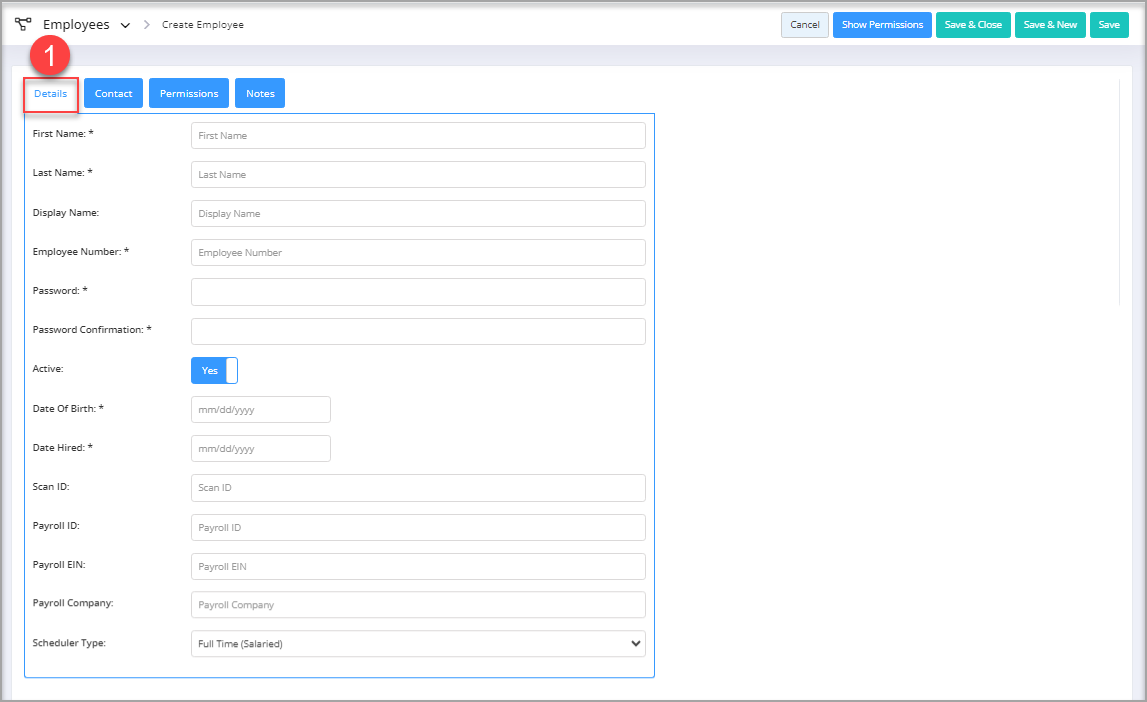Toggle the Active Yes switch
Screen dimensions: 1147x702
(214, 371)
